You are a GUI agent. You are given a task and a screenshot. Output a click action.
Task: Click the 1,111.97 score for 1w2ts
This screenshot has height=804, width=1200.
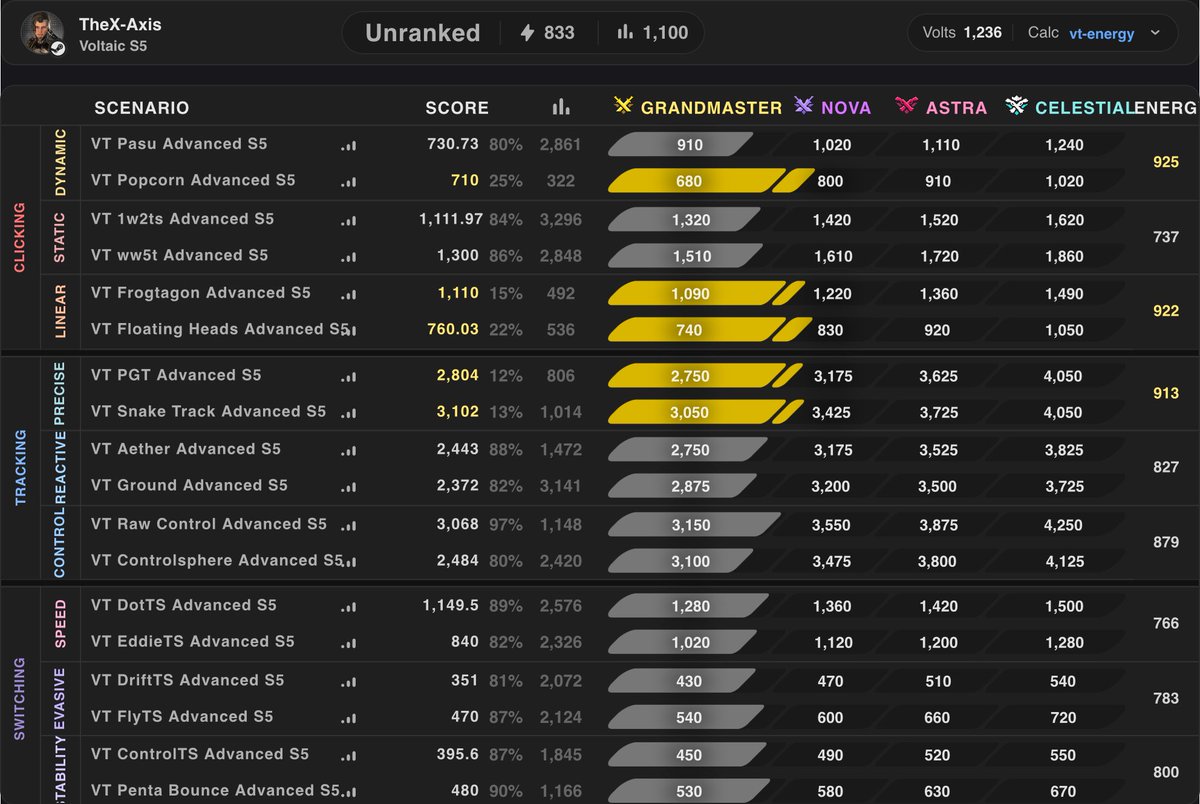[451, 219]
